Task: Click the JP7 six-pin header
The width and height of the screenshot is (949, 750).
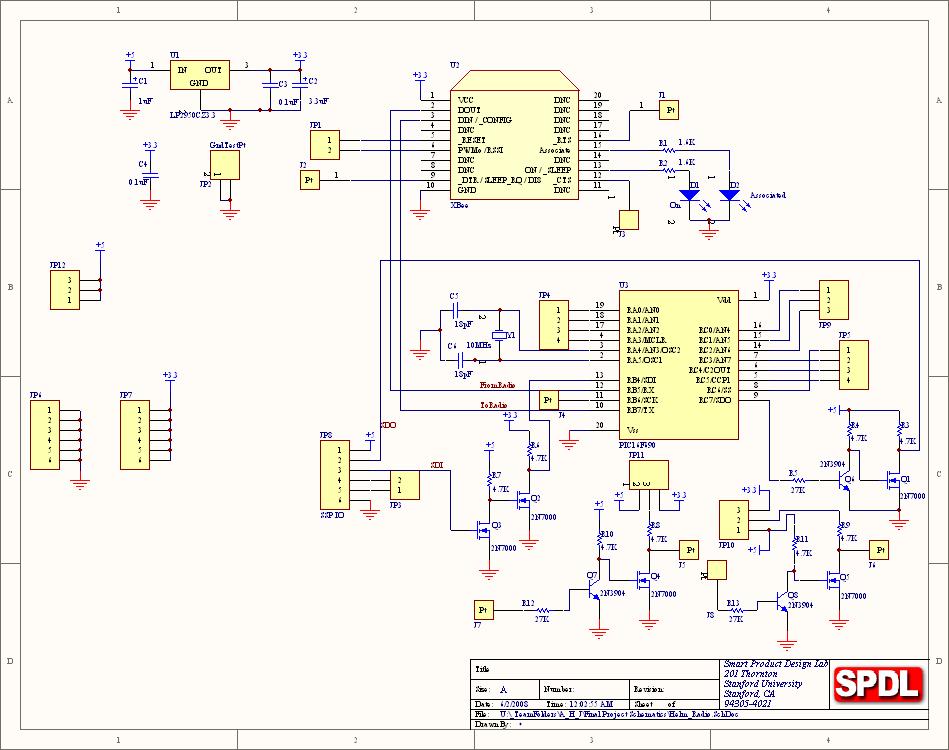Action: (135, 435)
